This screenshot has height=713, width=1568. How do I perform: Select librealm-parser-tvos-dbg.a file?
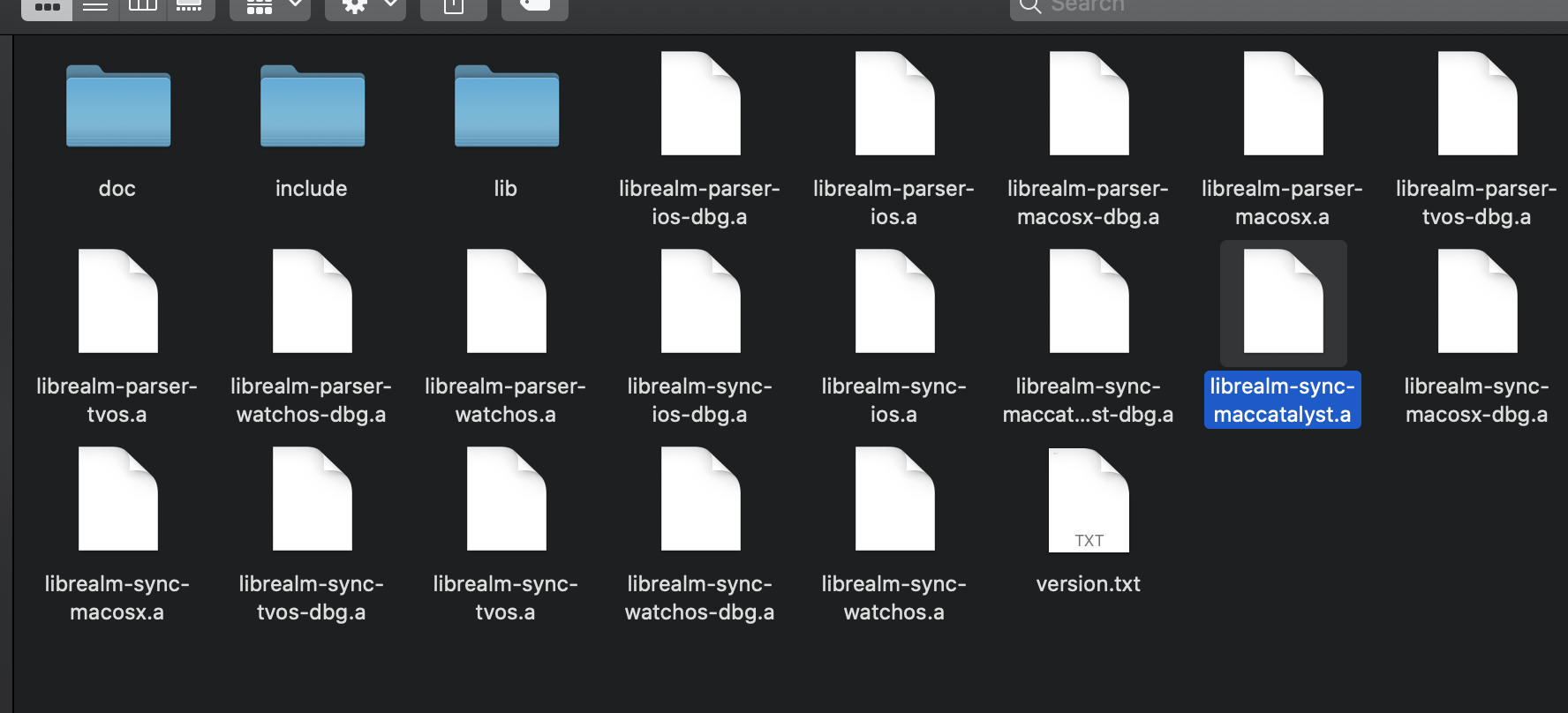coord(1477,103)
